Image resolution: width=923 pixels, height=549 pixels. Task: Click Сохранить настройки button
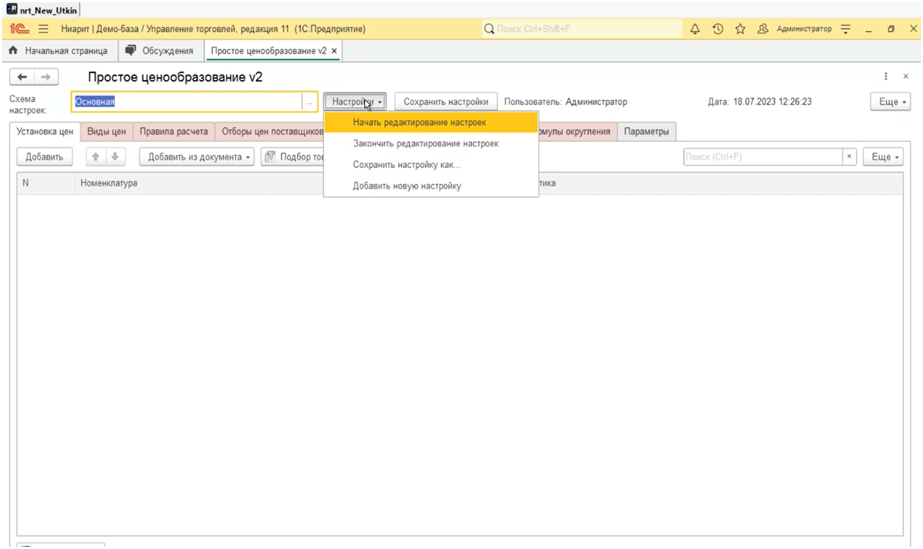pos(446,102)
